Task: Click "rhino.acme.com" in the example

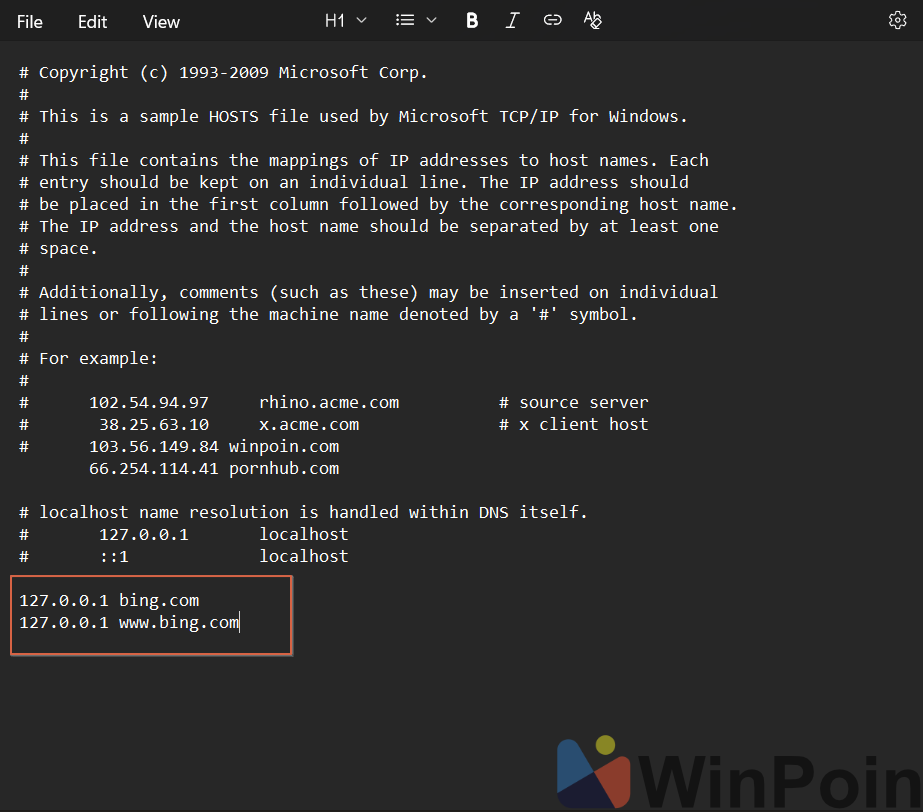Action: 329,403
